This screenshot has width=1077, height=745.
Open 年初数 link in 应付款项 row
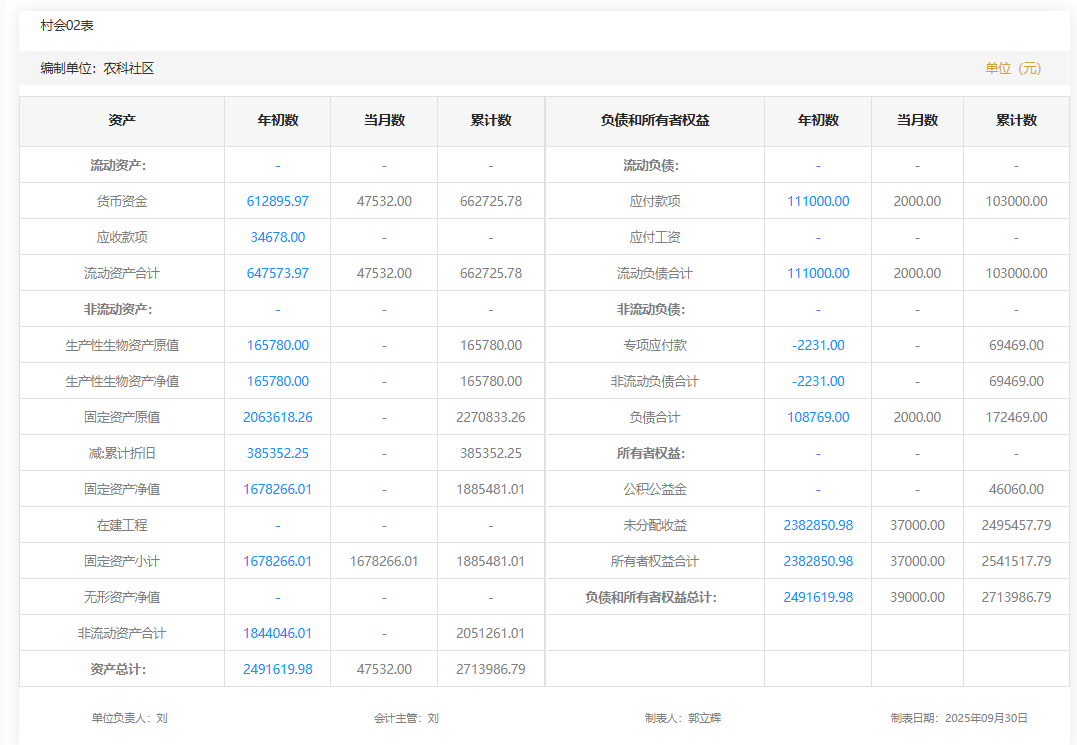pyautogui.click(x=817, y=201)
